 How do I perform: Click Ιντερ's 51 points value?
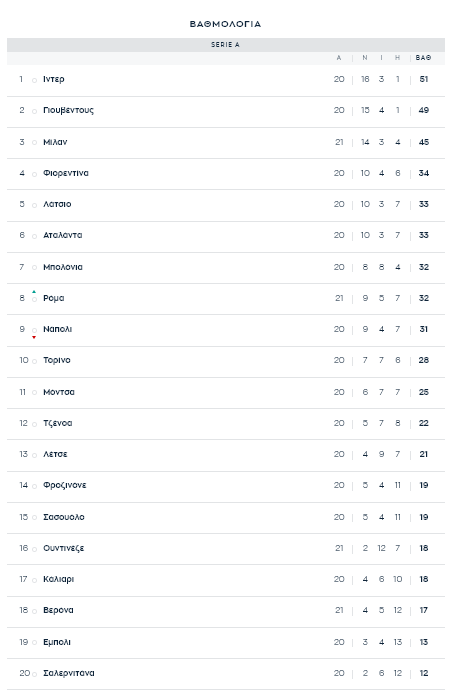pos(424,79)
